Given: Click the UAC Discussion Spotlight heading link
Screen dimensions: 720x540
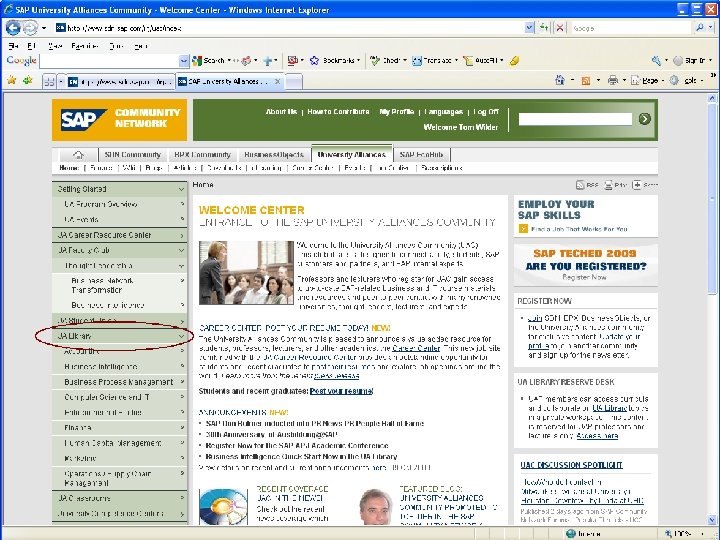Looking at the screenshot, I should tap(571, 465).
